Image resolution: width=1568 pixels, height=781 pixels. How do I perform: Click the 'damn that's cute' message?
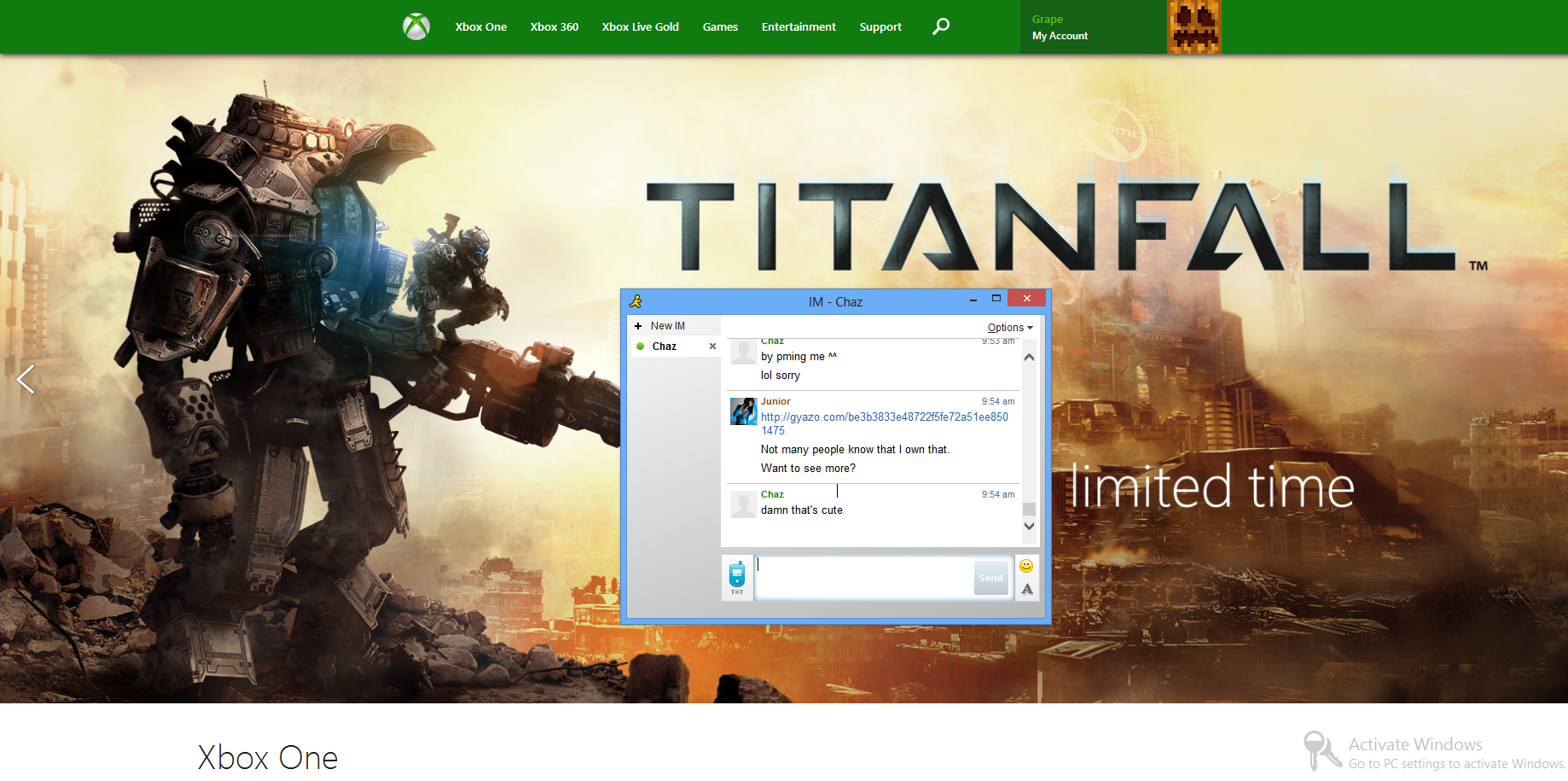pyautogui.click(x=802, y=510)
